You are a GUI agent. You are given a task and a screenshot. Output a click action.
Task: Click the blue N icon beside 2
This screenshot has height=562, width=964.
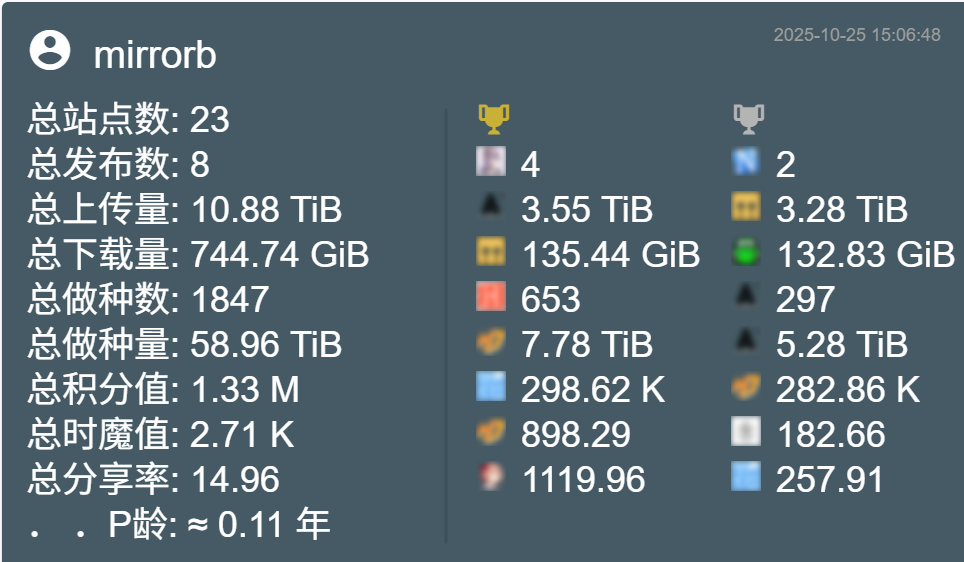pyautogui.click(x=746, y=162)
